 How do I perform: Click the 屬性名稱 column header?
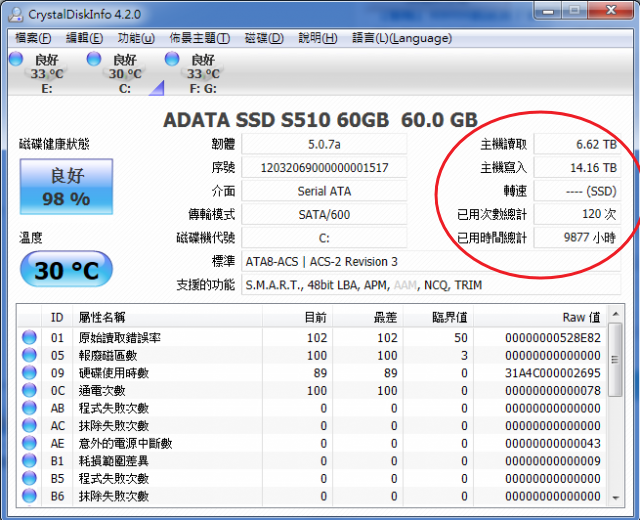coord(167,317)
